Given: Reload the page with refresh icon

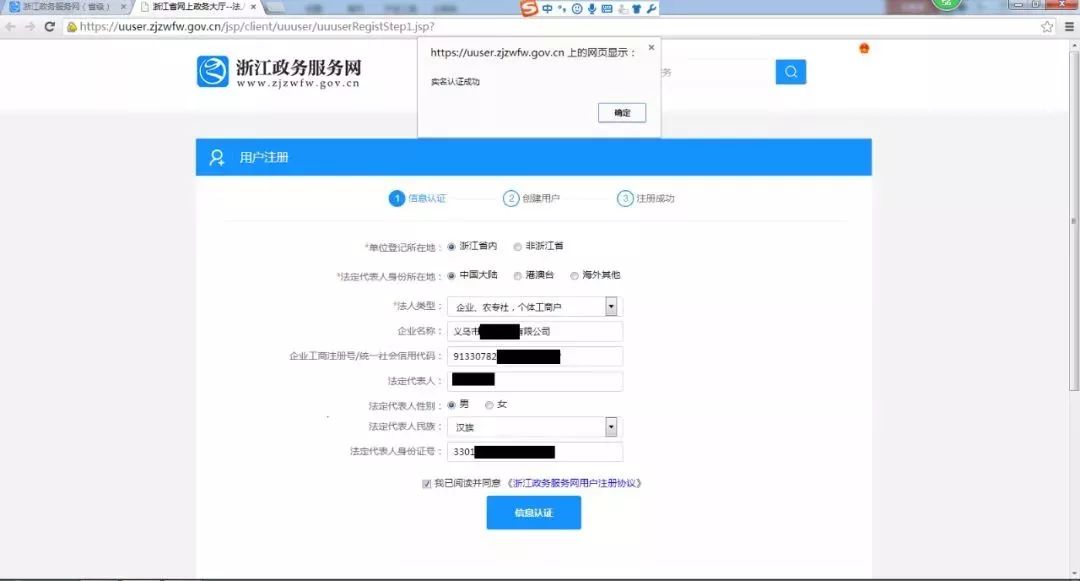Looking at the screenshot, I should [x=50, y=27].
